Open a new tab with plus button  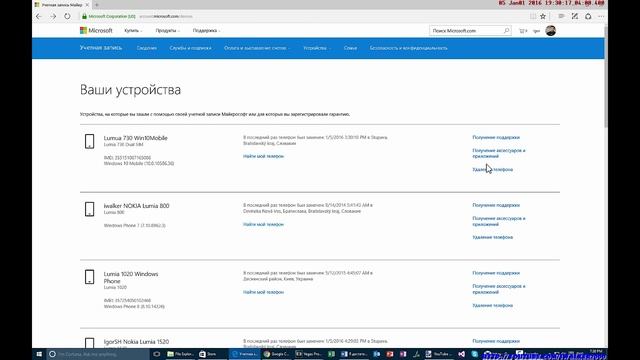pos(97,5)
